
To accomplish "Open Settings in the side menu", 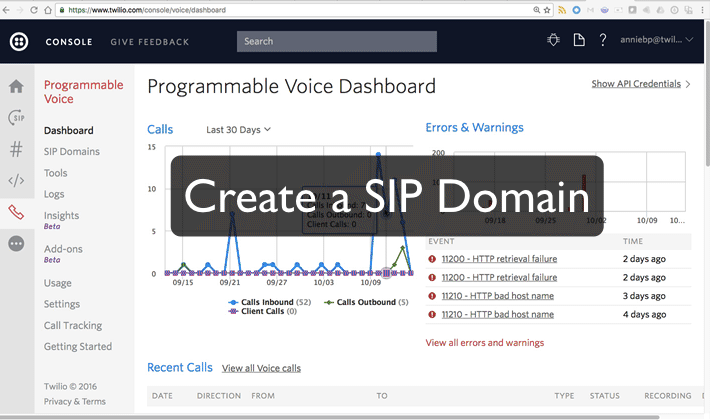I will click(62, 304).
